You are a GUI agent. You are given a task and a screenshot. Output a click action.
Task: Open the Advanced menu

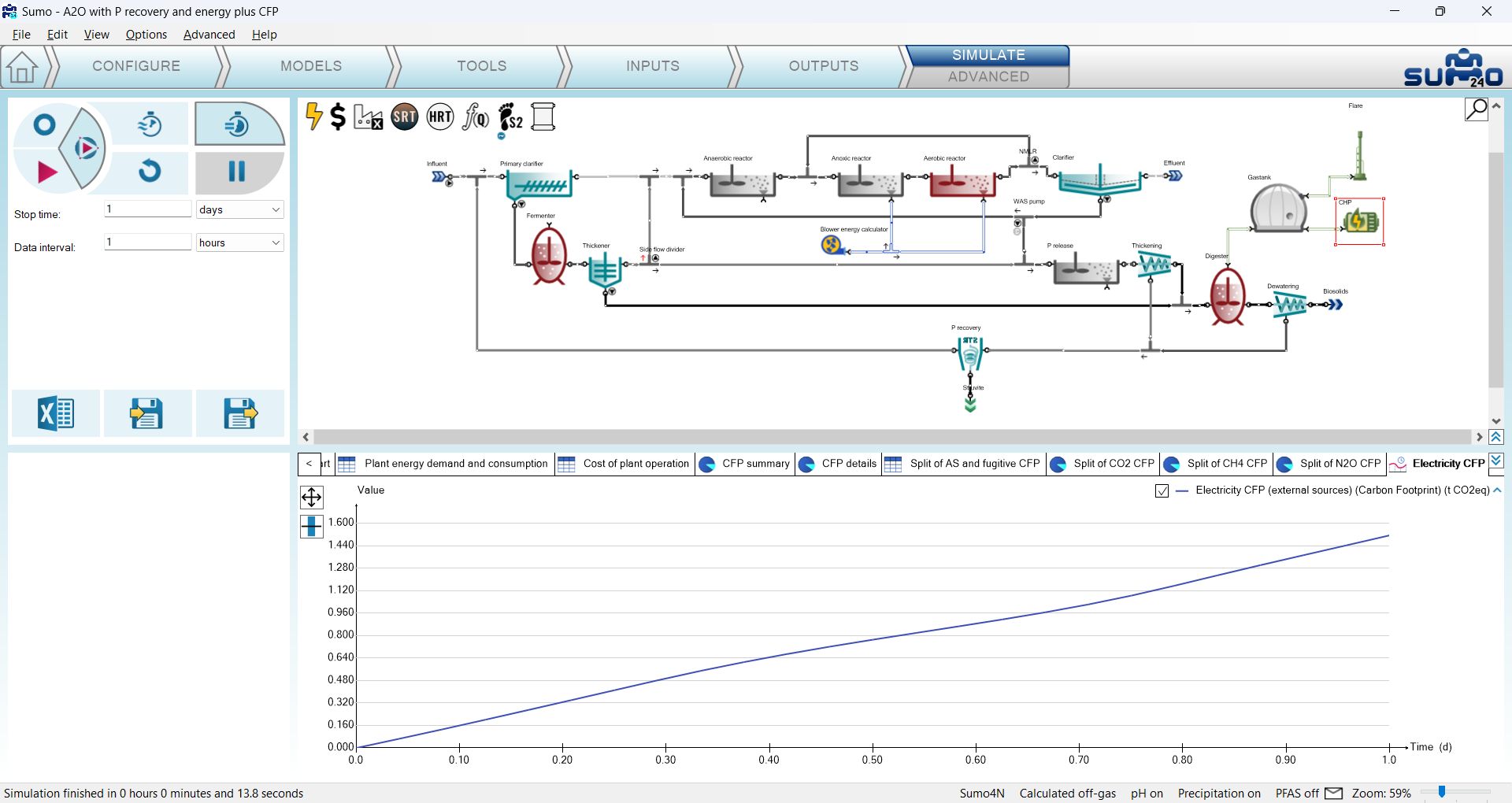(x=209, y=35)
